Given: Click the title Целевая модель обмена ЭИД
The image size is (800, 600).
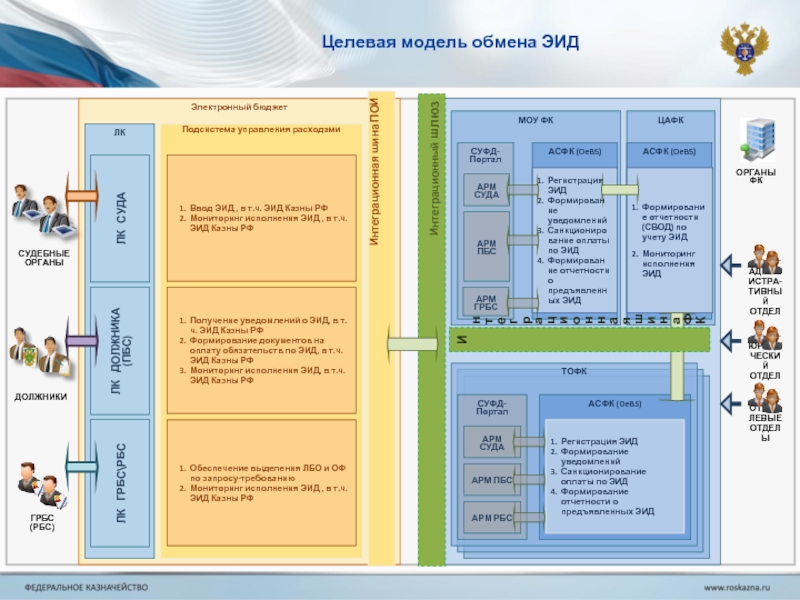Looking at the screenshot, I should [450, 41].
